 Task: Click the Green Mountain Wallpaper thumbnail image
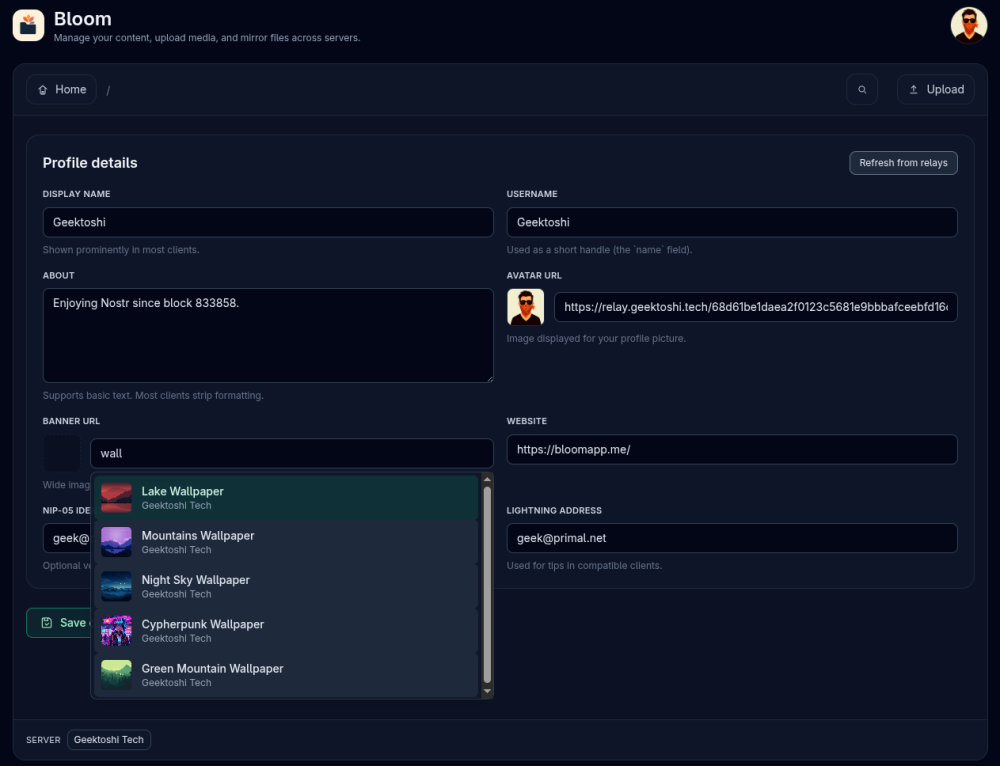[116, 675]
